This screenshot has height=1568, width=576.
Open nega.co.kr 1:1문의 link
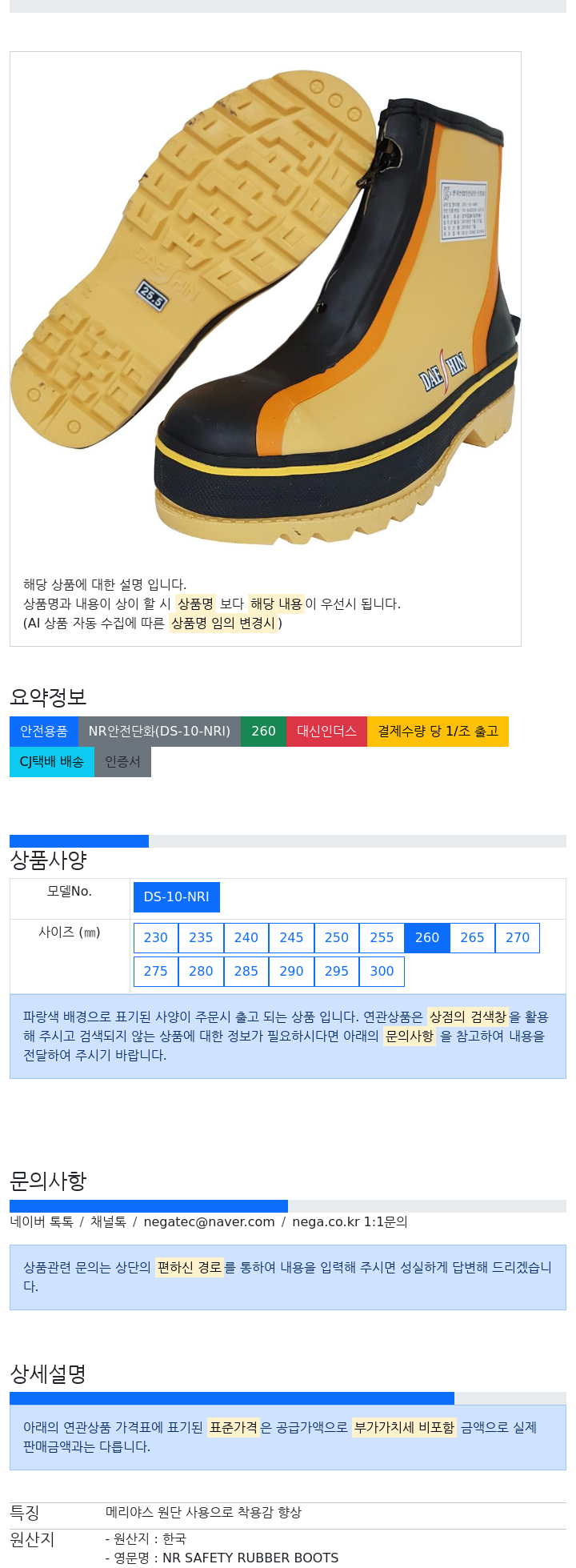350,1222
